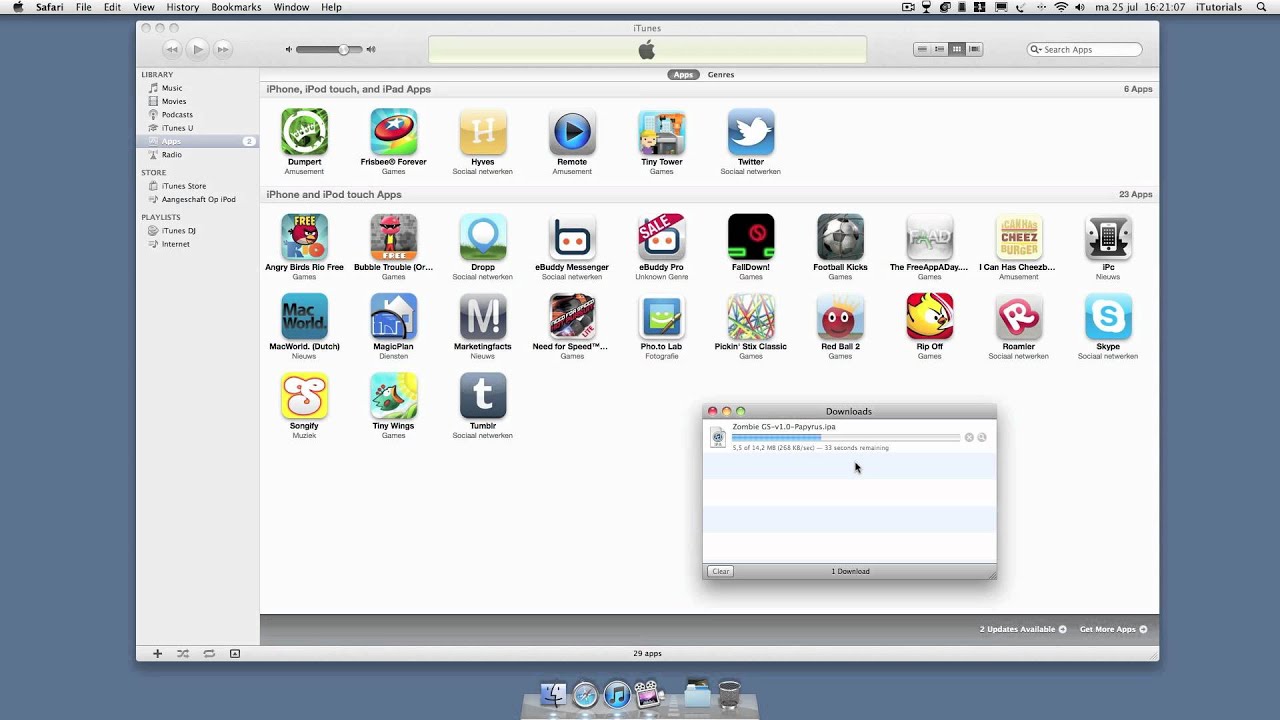Click the eBuddy Pro app icon
The width and height of the screenshot is (1280, 720).
pyautogui.click(x=661, y=237)
